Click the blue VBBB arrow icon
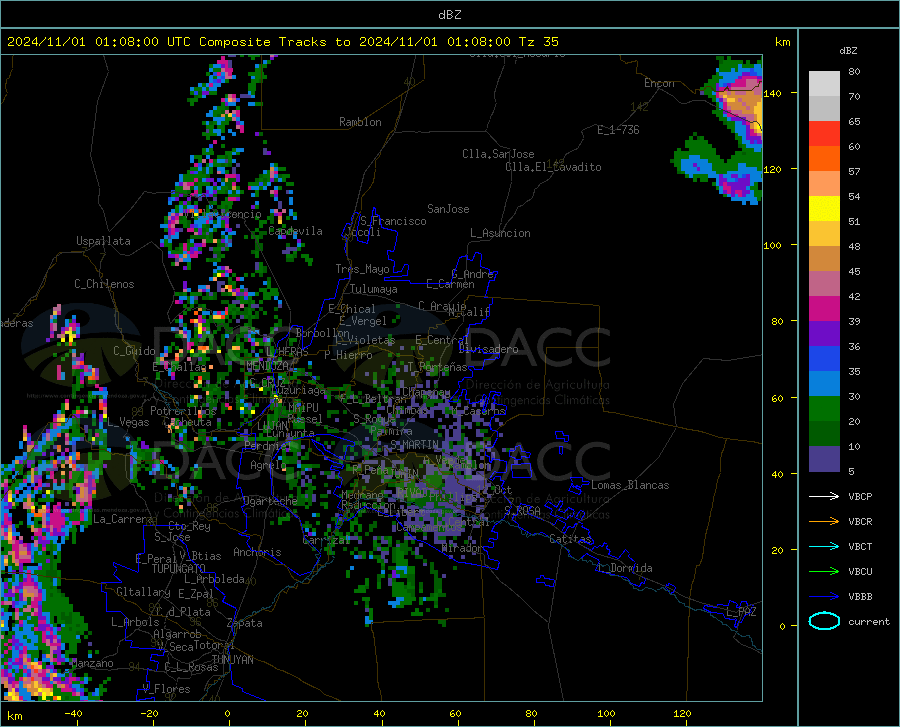 [824, 596]
